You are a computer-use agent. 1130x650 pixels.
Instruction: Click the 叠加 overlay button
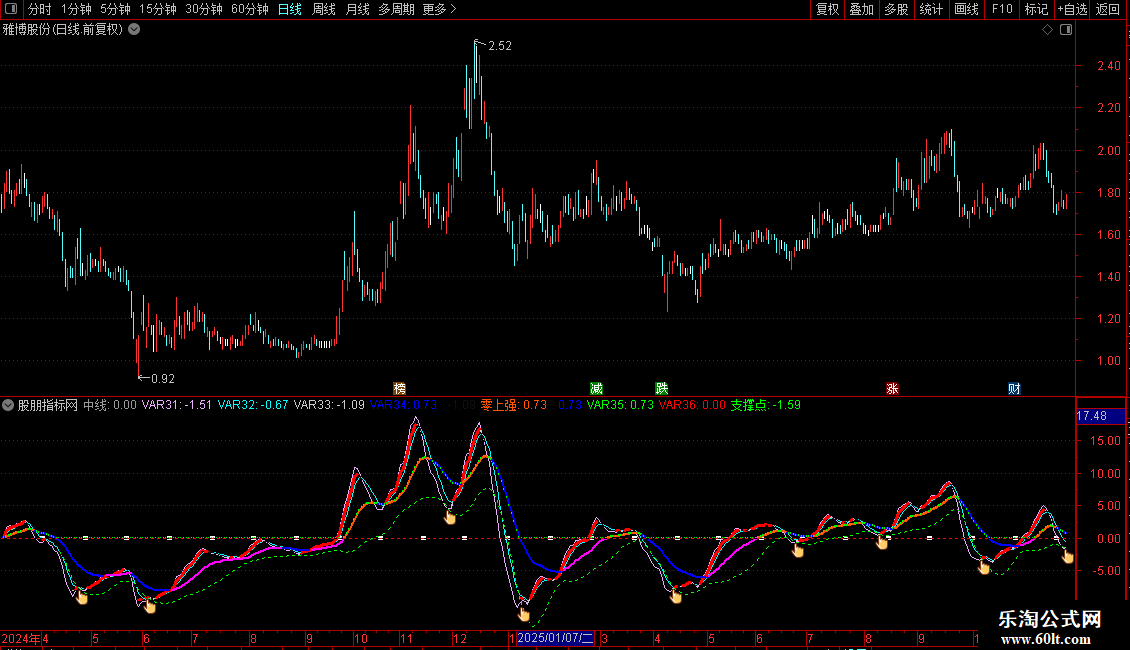tap(862, 9)
